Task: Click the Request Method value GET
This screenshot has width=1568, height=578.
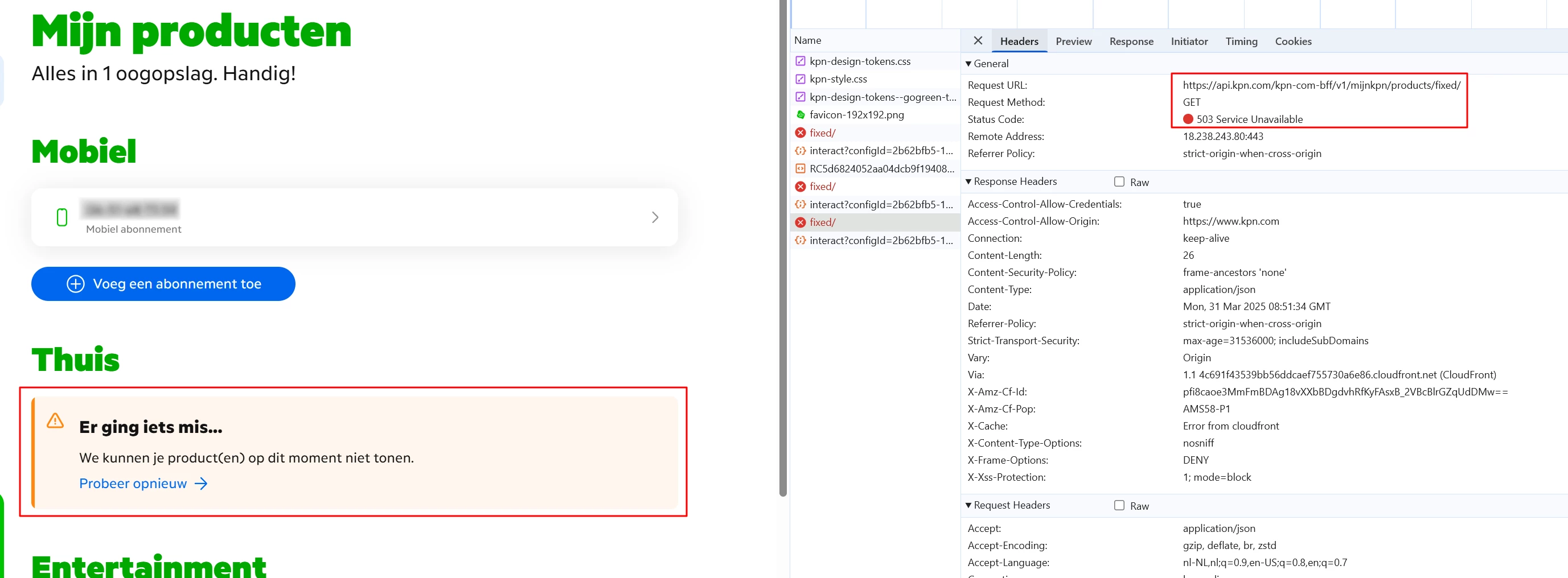Action: 1191,102
